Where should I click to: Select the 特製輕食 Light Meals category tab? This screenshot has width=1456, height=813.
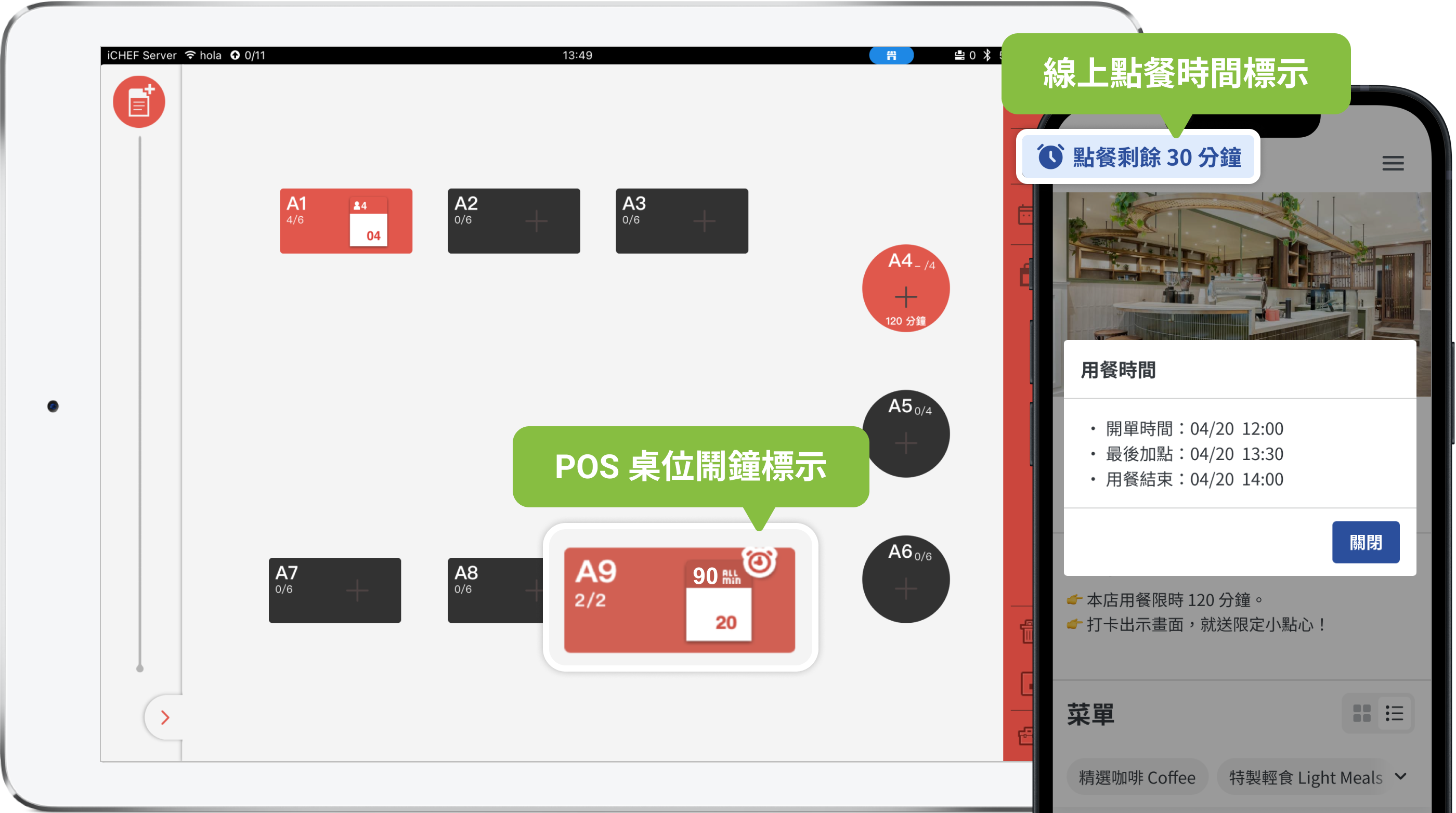[1305, 778]
